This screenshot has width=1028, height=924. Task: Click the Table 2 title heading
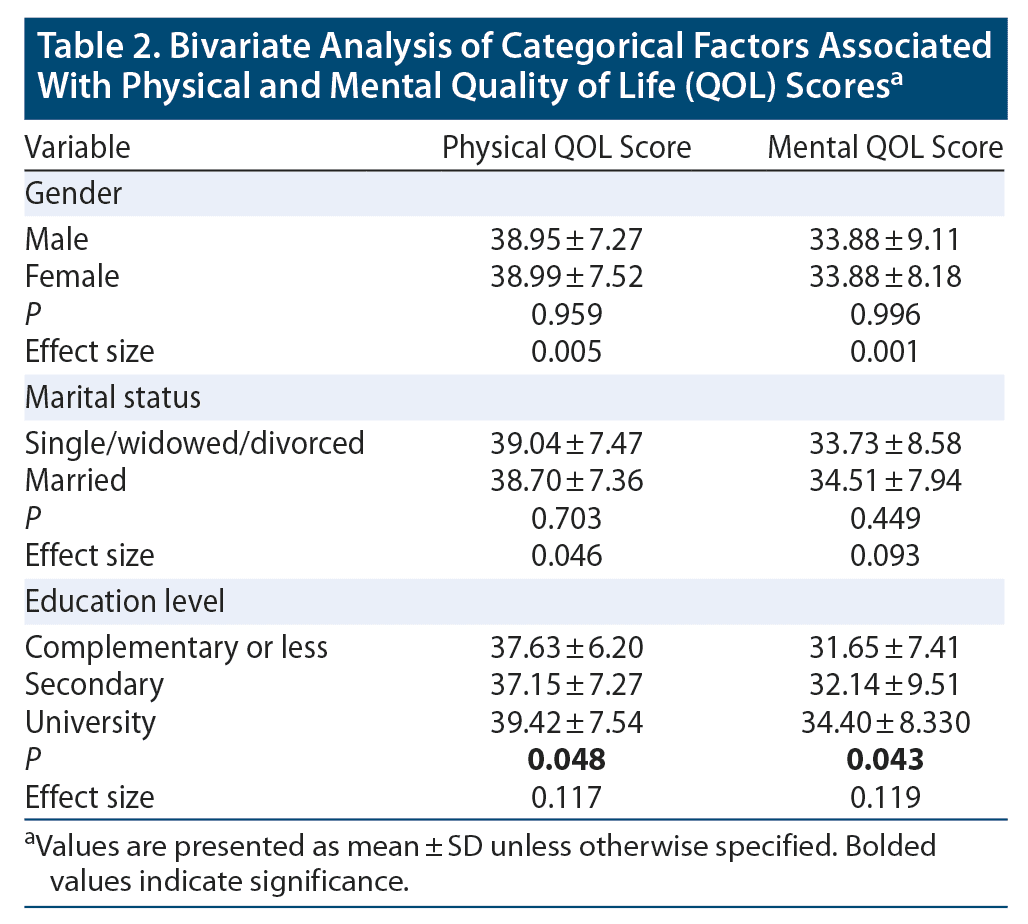coord(514,64)
